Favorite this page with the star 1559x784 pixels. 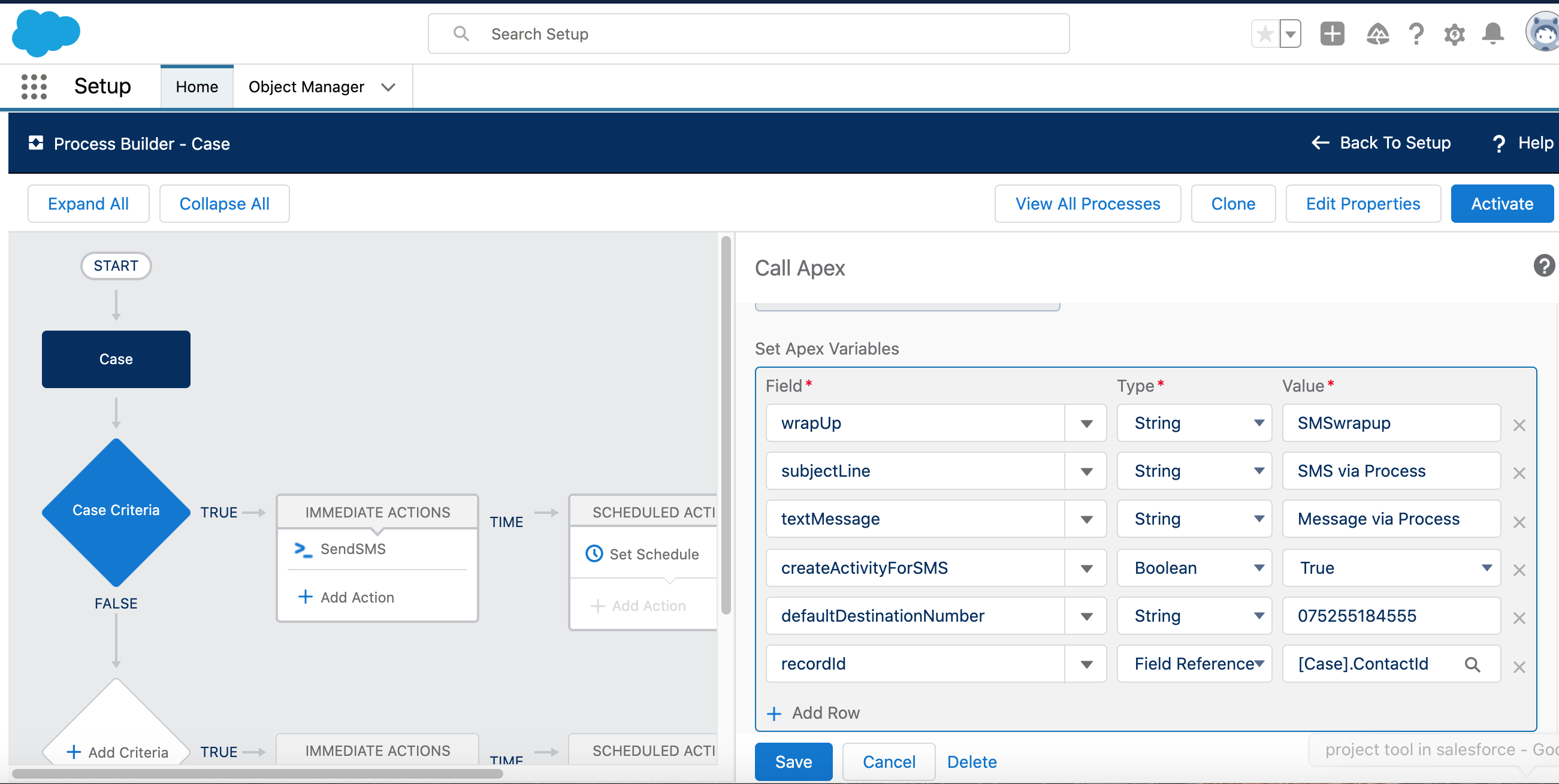pos(1265,34)
